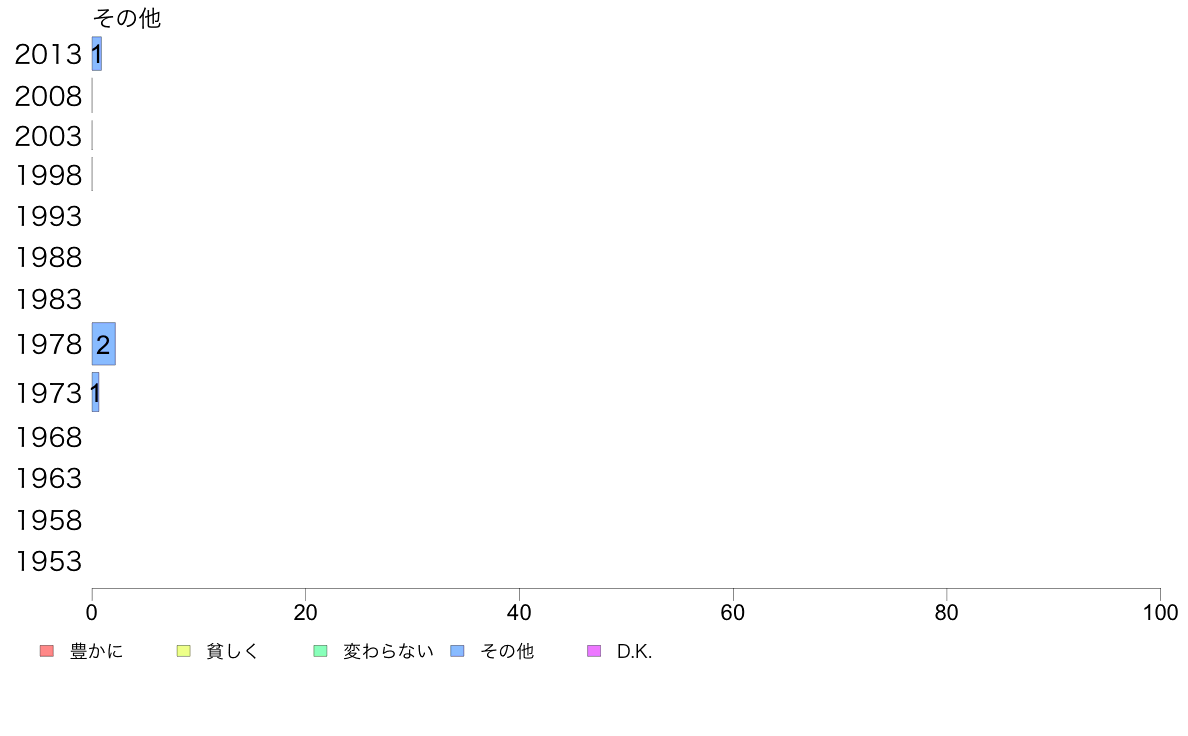The image size is (1188, 736).
Task: Click the 貧しく legend label
Action: 233,651
